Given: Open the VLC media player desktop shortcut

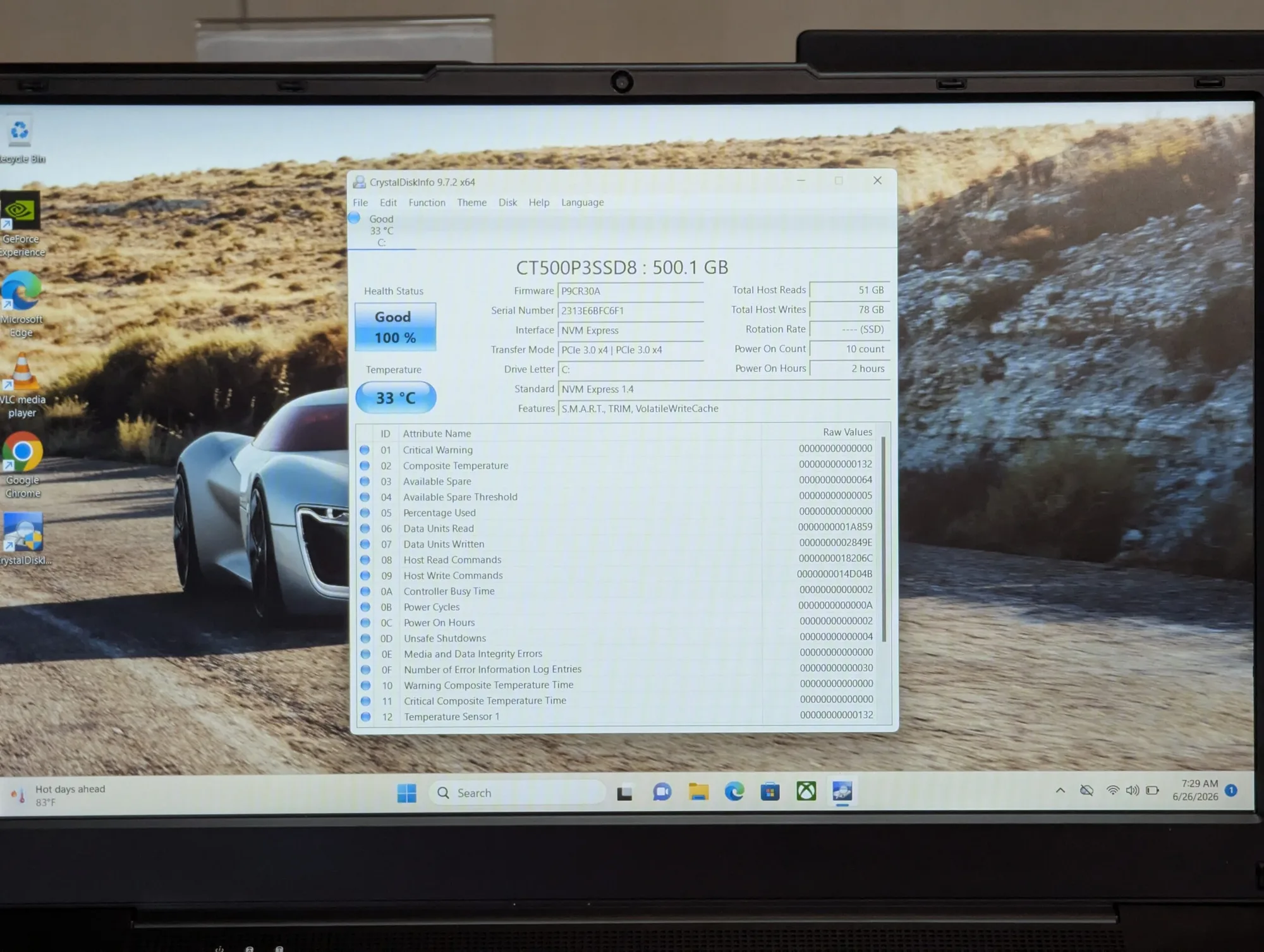Looking at the screenshot, I should 22,386.
